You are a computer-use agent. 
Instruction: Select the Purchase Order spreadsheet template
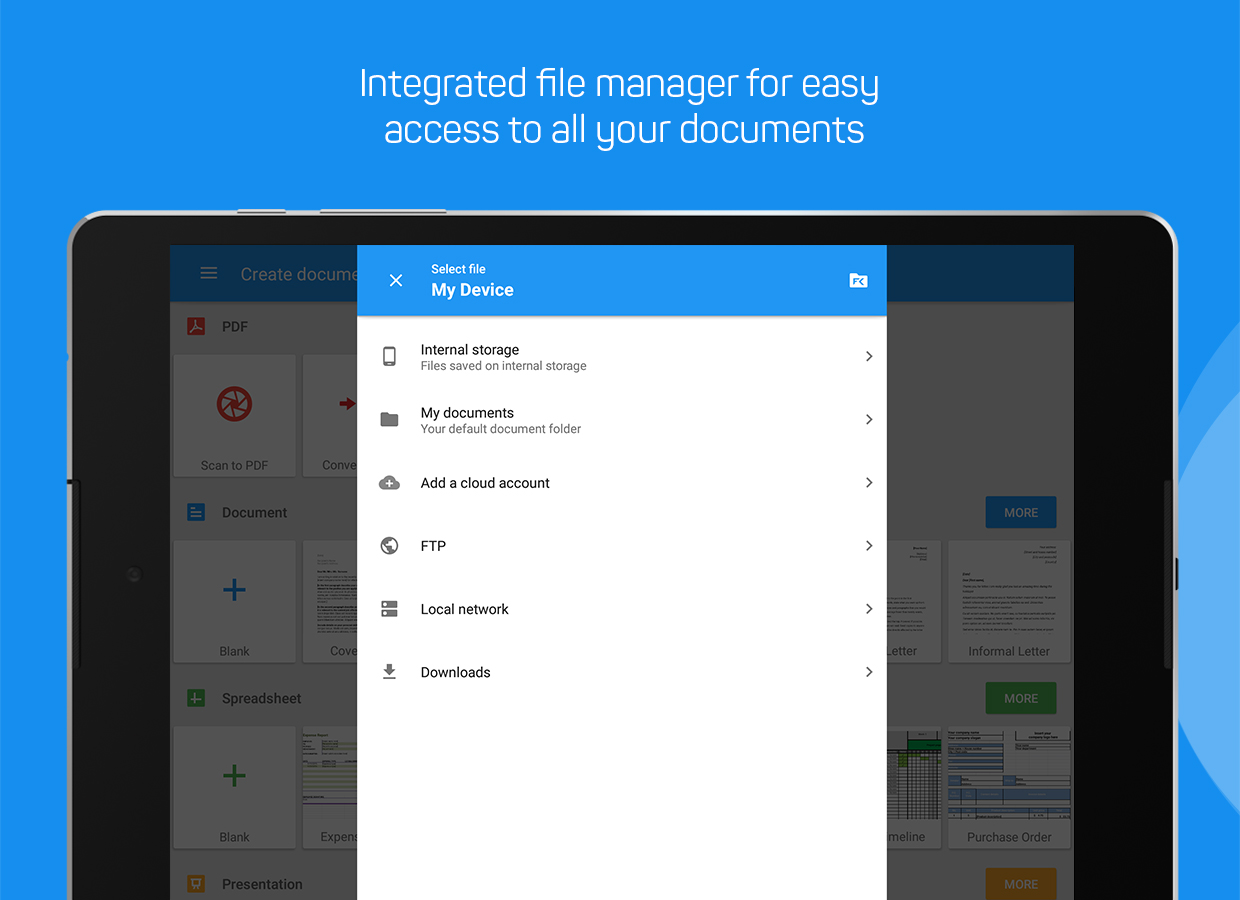[1009, 788]
